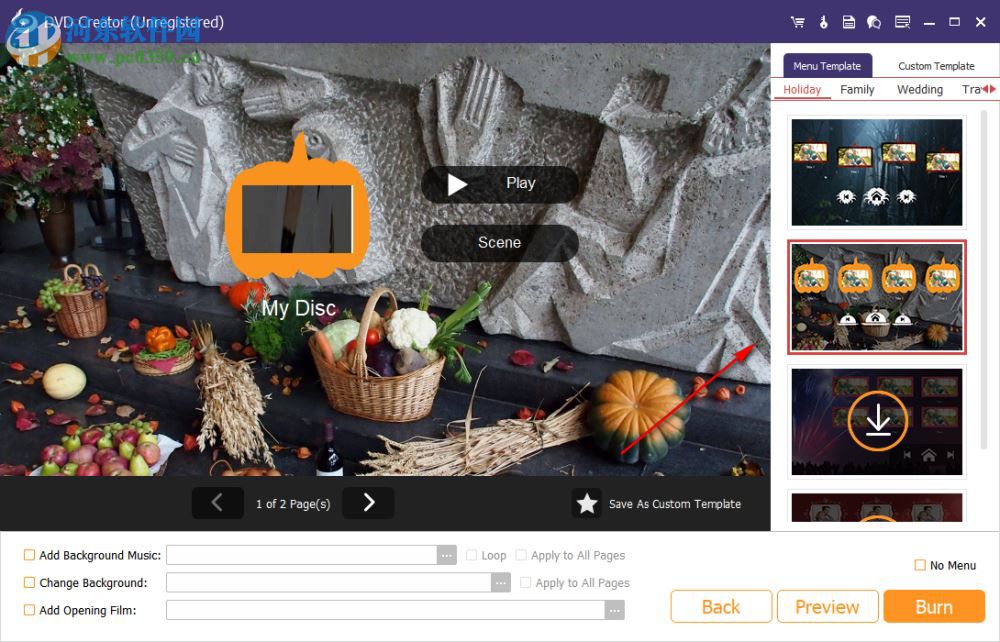This screenshot has width=1000, height=642.
Task: Select the Holiday category
Action: tap(802, 89)
